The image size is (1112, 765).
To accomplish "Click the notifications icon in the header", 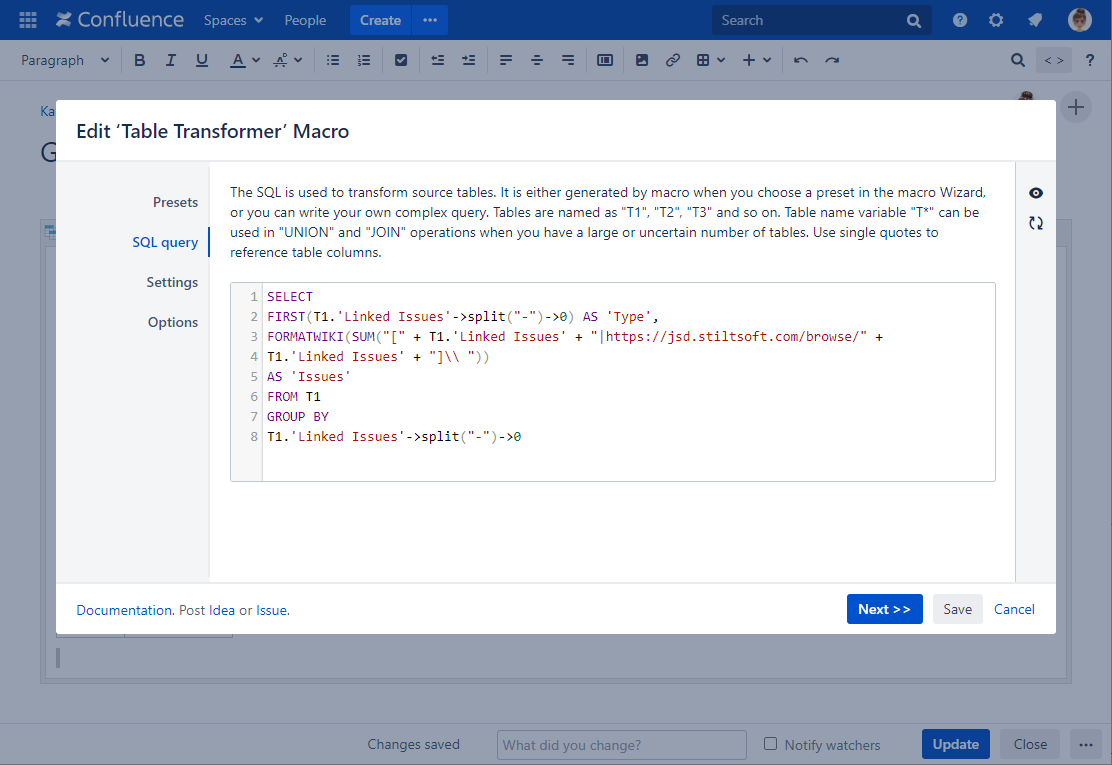I will [x=1035, y=20].
